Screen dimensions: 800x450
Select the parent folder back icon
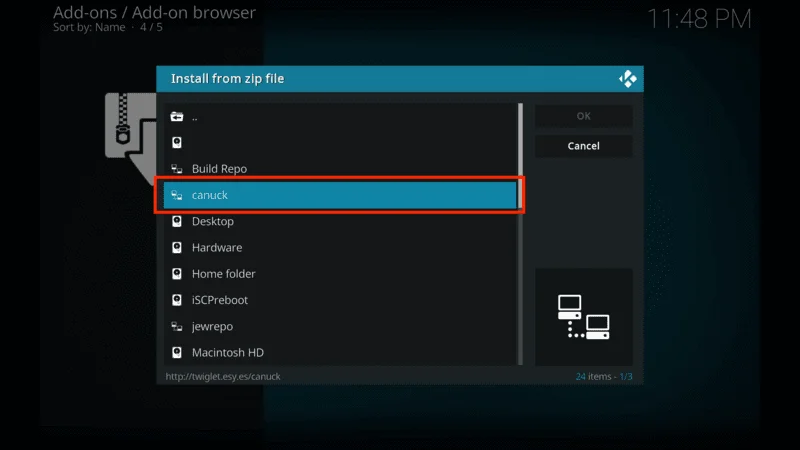click(x=177, y=116)
